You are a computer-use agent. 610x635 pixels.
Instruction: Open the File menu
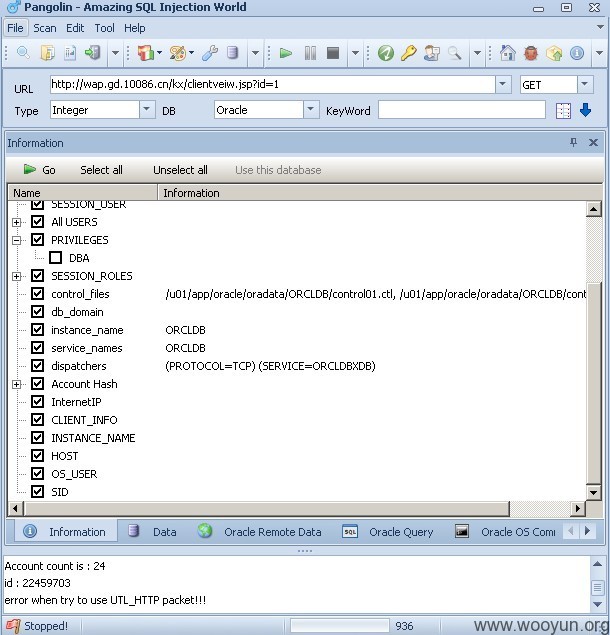[15, 28]
